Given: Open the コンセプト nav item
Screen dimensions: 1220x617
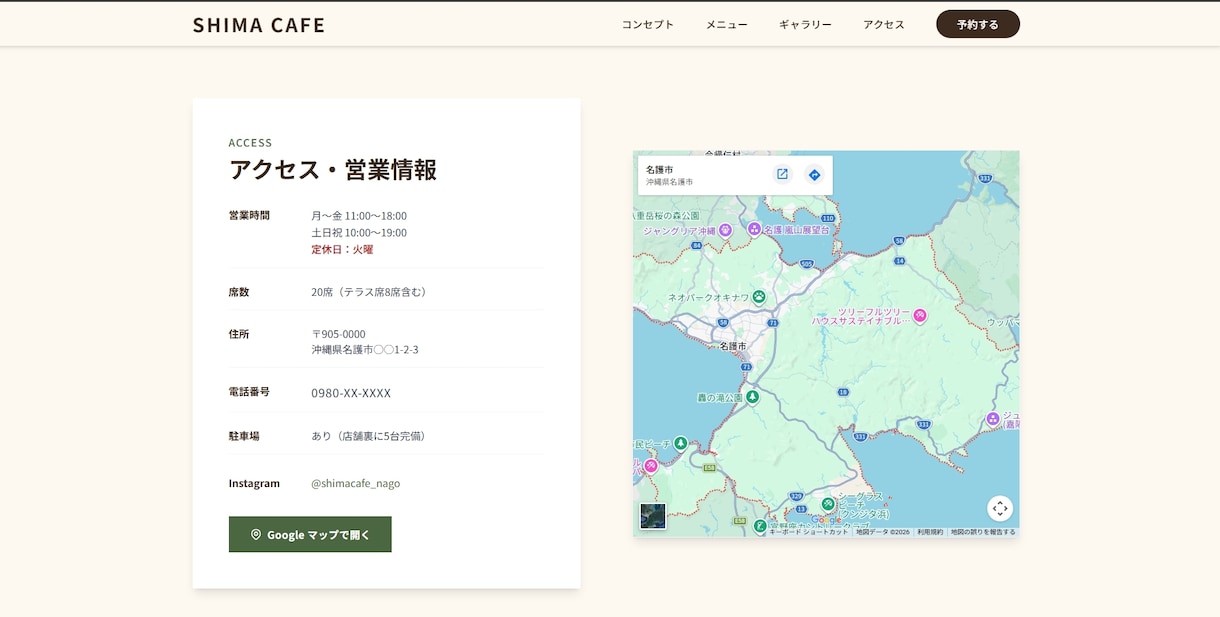Looking at the screenshot, I should coord(648,24).
